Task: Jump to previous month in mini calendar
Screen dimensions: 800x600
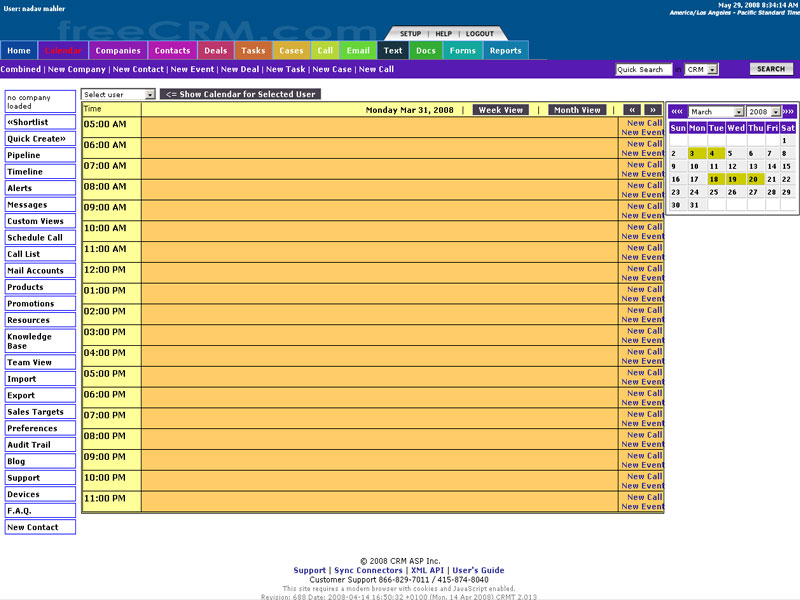Action: tap(677, 112)
